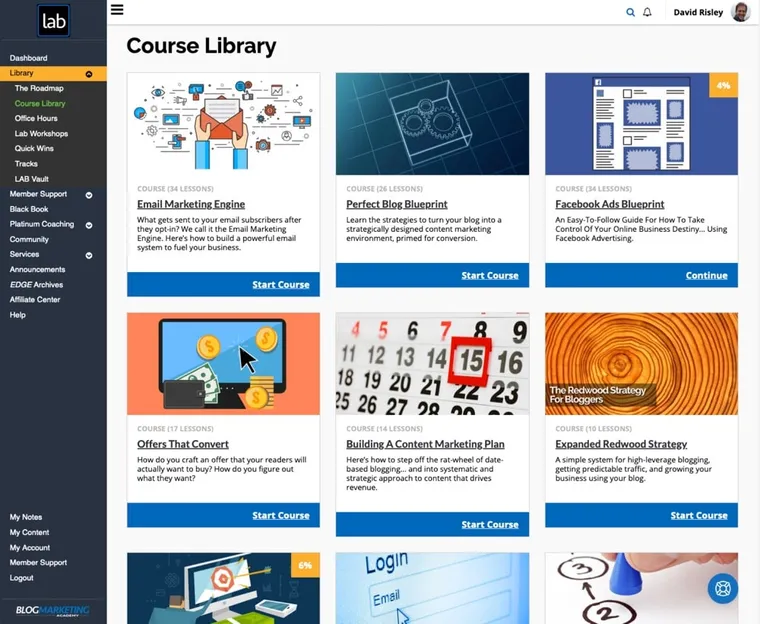Open Lab Workshops

[41, 133]
